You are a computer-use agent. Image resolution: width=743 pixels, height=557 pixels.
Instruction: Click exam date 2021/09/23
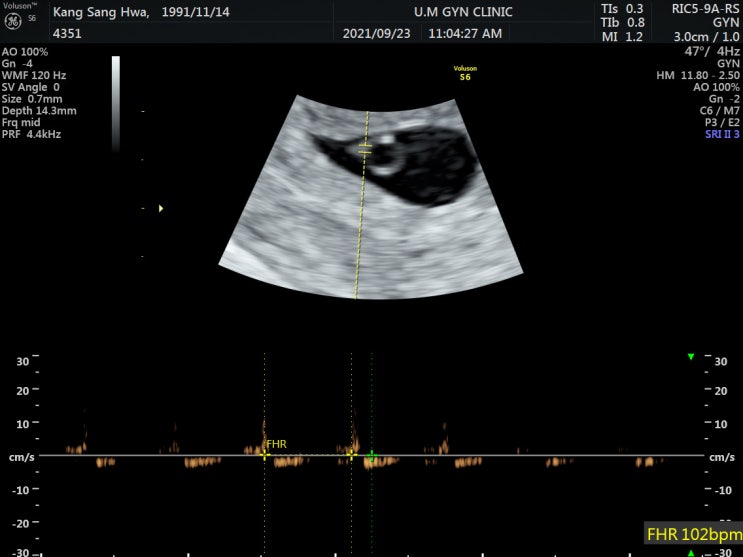(376, 34)
